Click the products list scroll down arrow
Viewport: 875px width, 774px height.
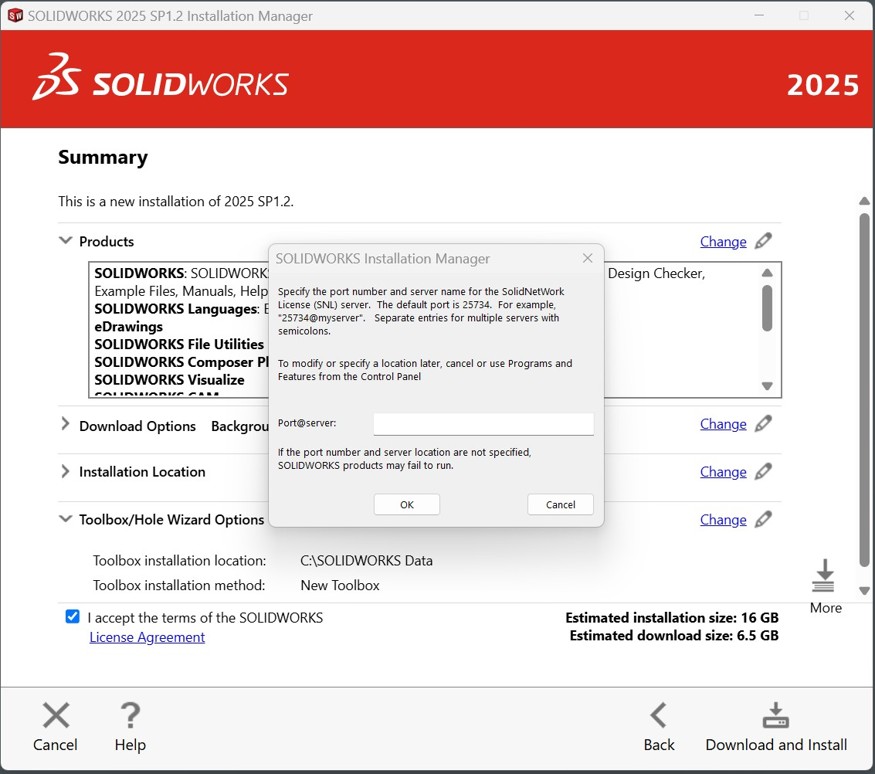point(767,386)
